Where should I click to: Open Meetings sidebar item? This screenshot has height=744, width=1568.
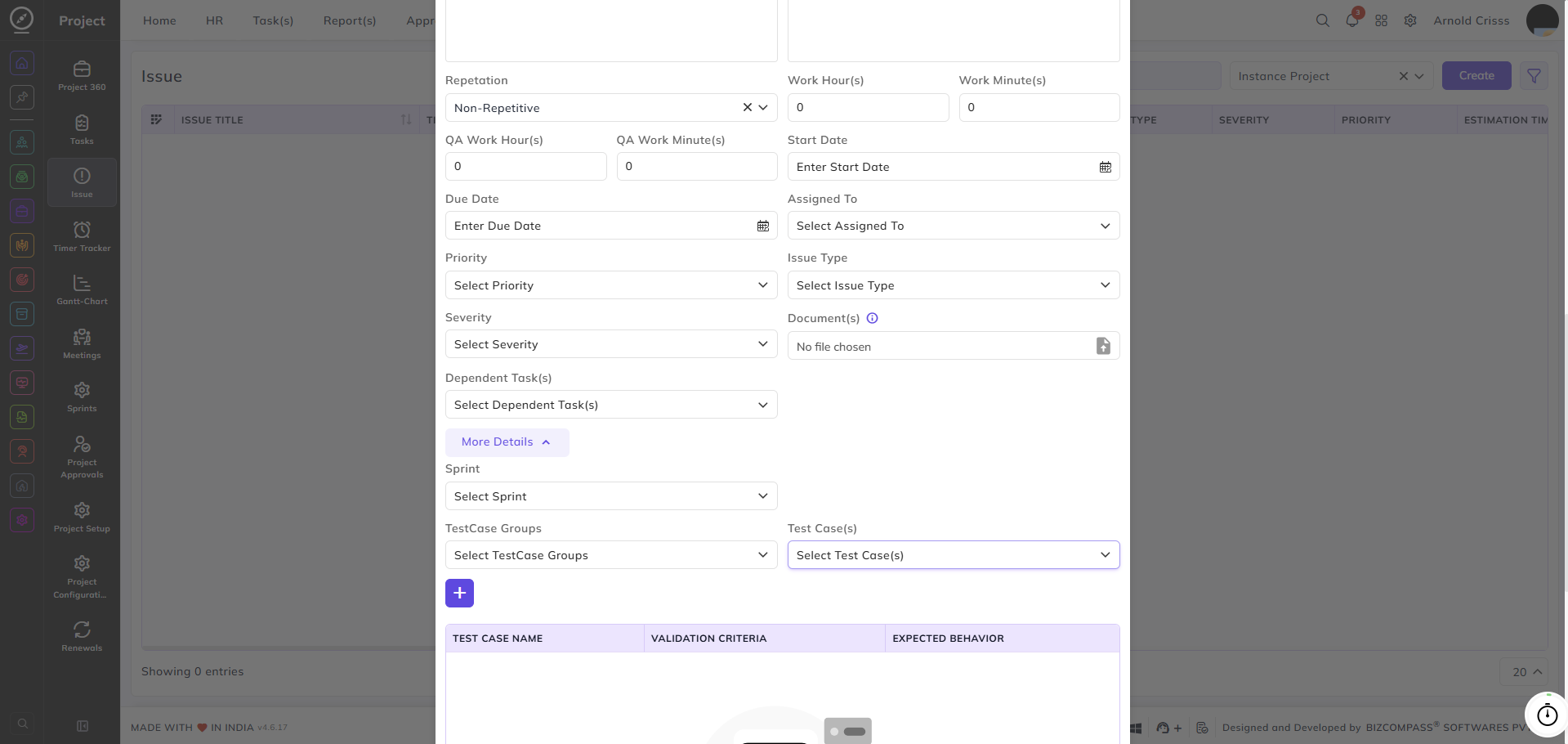pos(82,343)
